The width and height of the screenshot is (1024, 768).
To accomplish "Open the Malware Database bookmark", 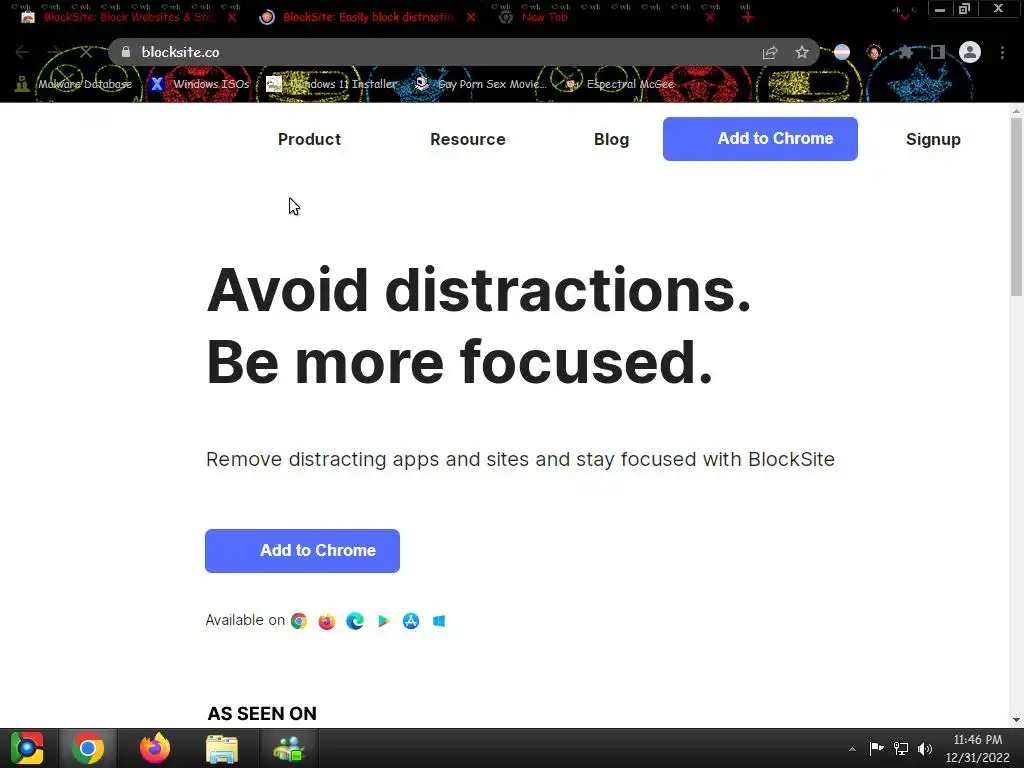I will click(x=74, y=84).
